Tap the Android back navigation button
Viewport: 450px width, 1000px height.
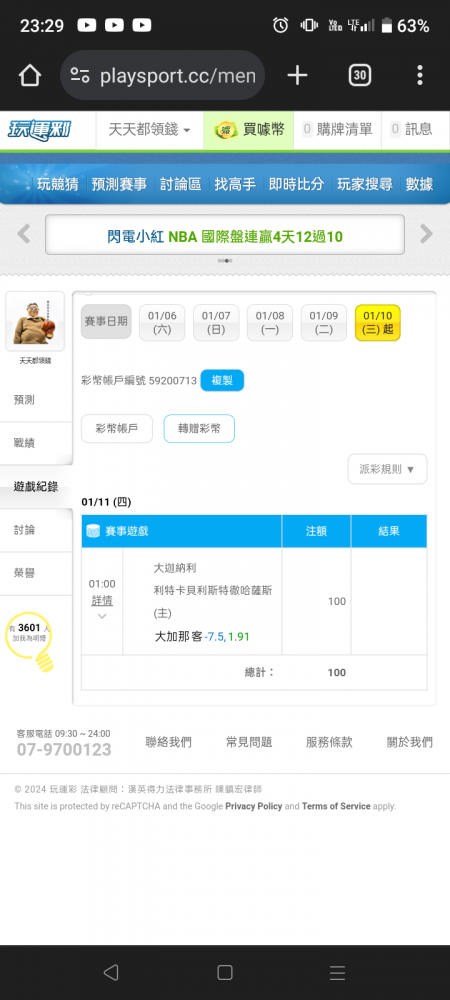111,972
